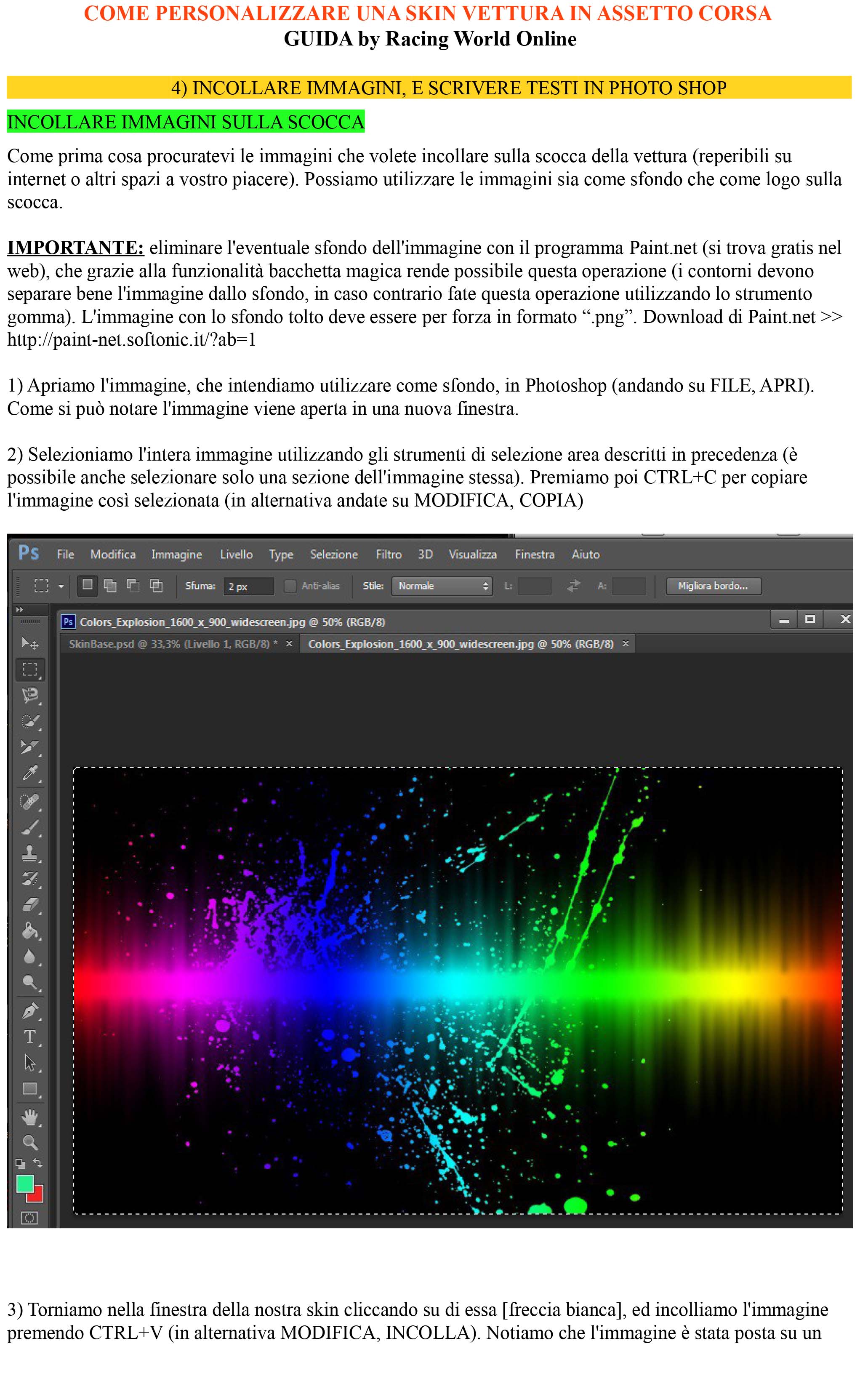Image resolution: width=868 pixels, height=1397 pixels.
Task: Click the green foreground color swatch
Action: click(x=25, y=1184)
